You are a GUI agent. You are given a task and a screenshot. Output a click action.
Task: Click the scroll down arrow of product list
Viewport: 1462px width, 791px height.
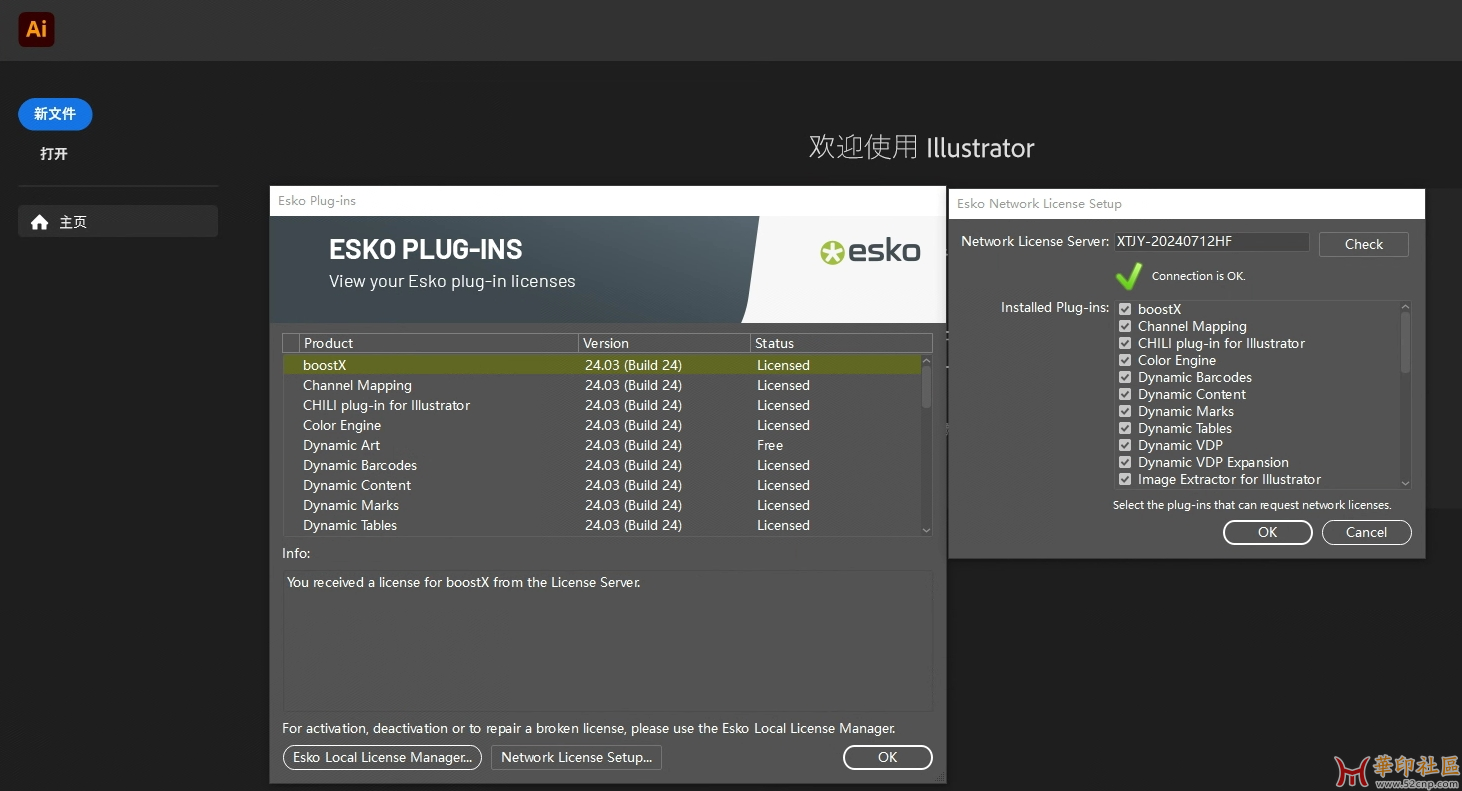926,530
